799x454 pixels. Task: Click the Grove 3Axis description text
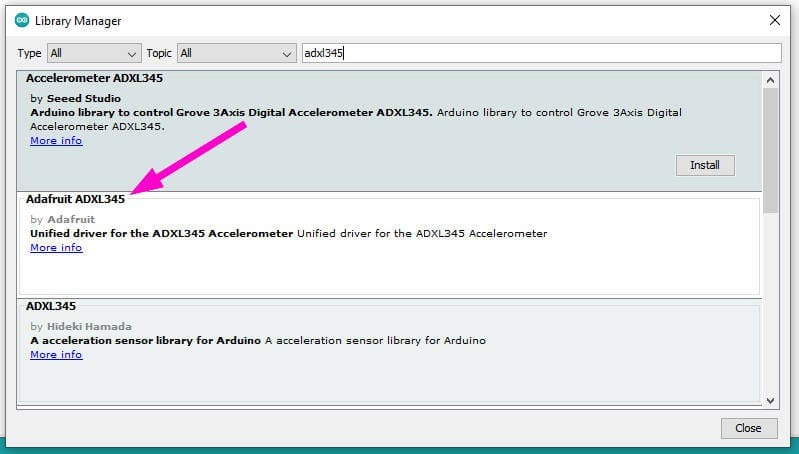click(356, 119)
